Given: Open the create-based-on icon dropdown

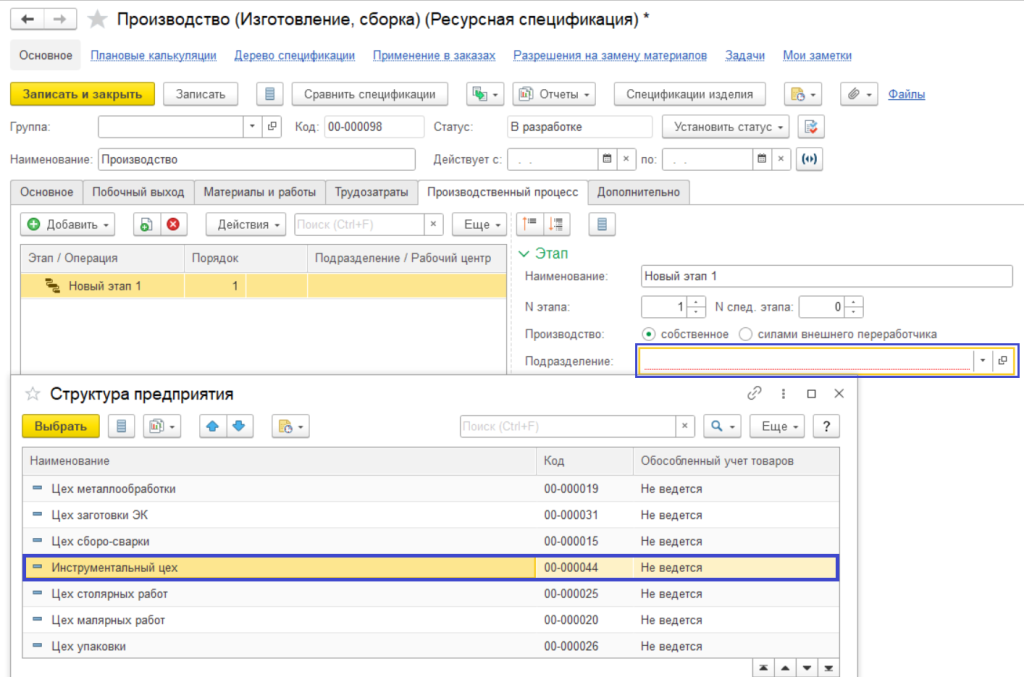Looking at the screenshot, I should point(485,94).
